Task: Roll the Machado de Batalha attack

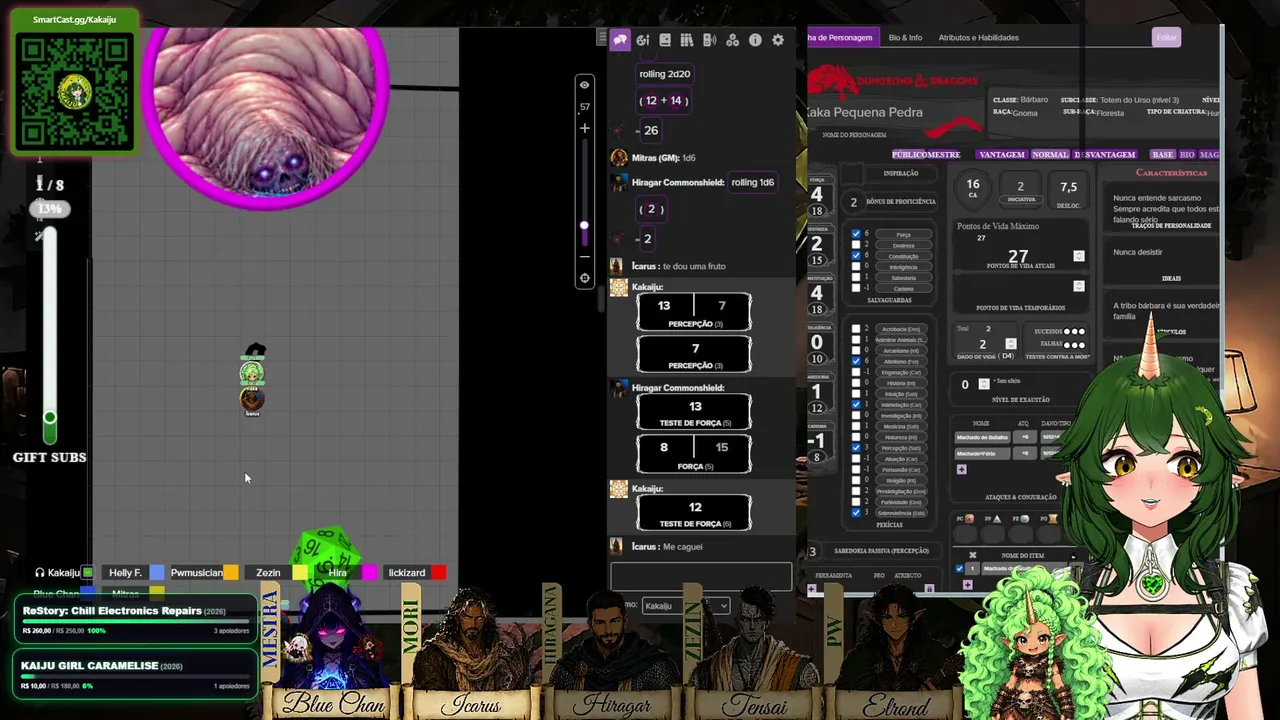Action: coord(982,437)
